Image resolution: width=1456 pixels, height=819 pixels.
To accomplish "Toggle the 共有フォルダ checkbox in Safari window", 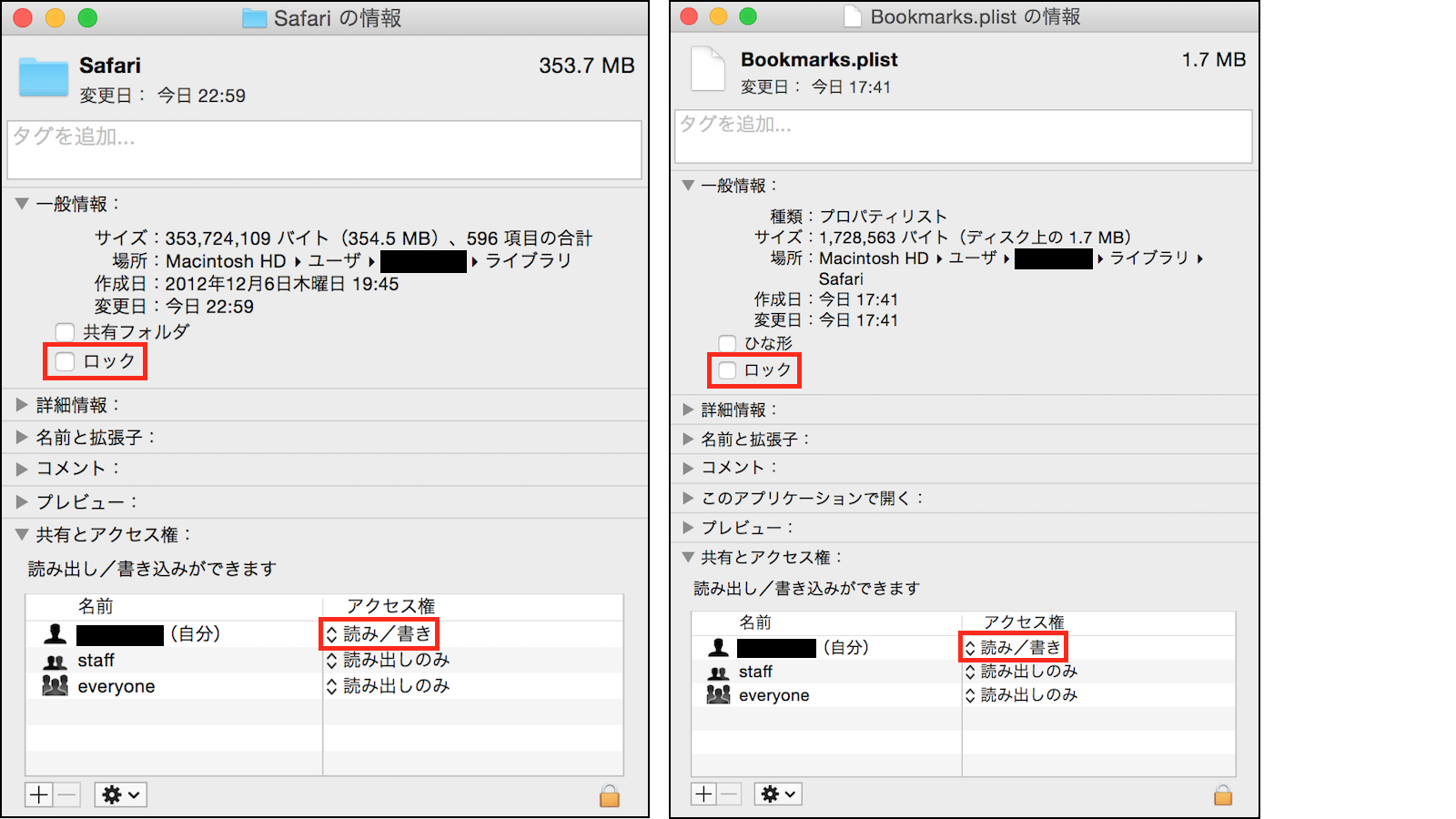I will click(65, 332).
